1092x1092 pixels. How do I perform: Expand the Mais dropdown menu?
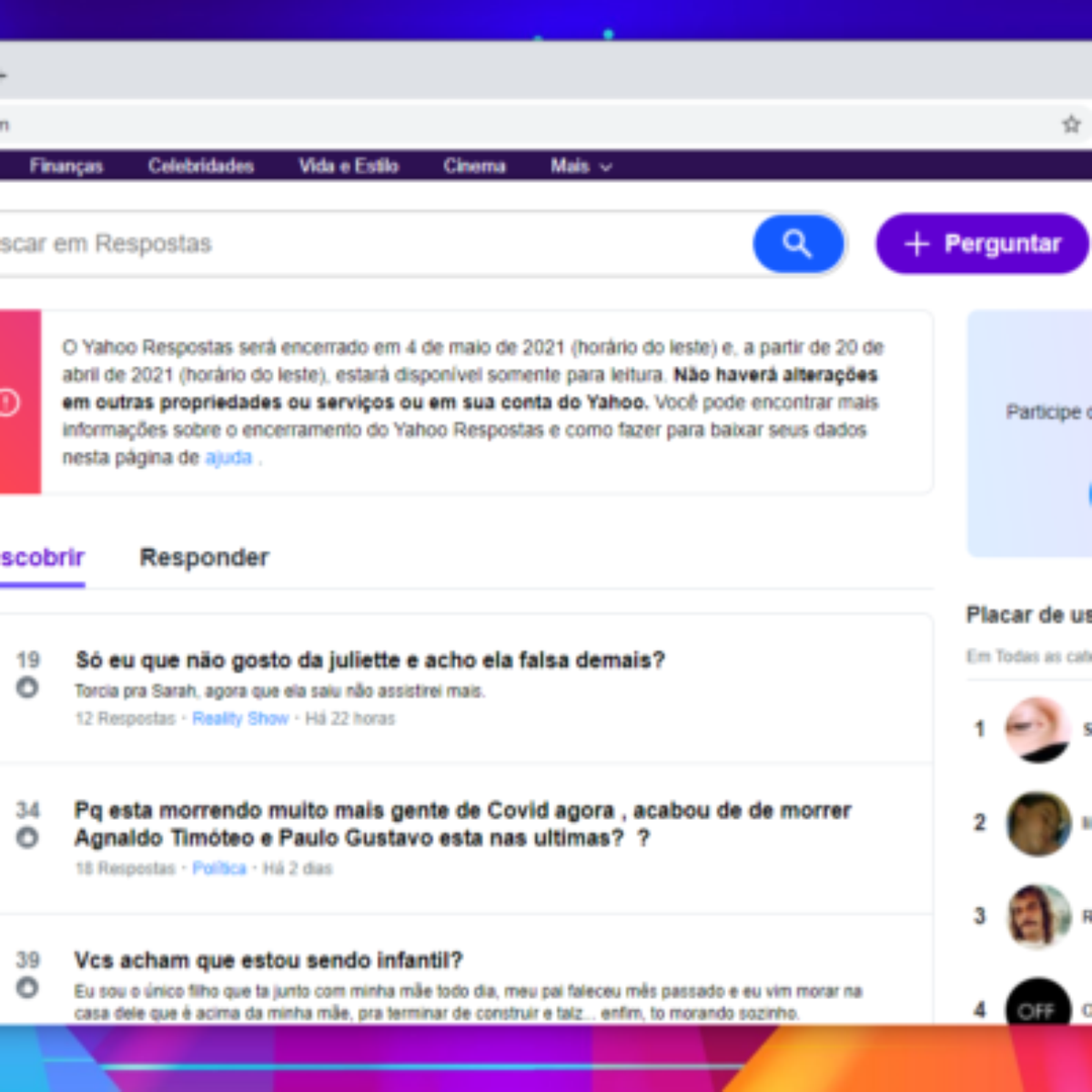(581, 166)
